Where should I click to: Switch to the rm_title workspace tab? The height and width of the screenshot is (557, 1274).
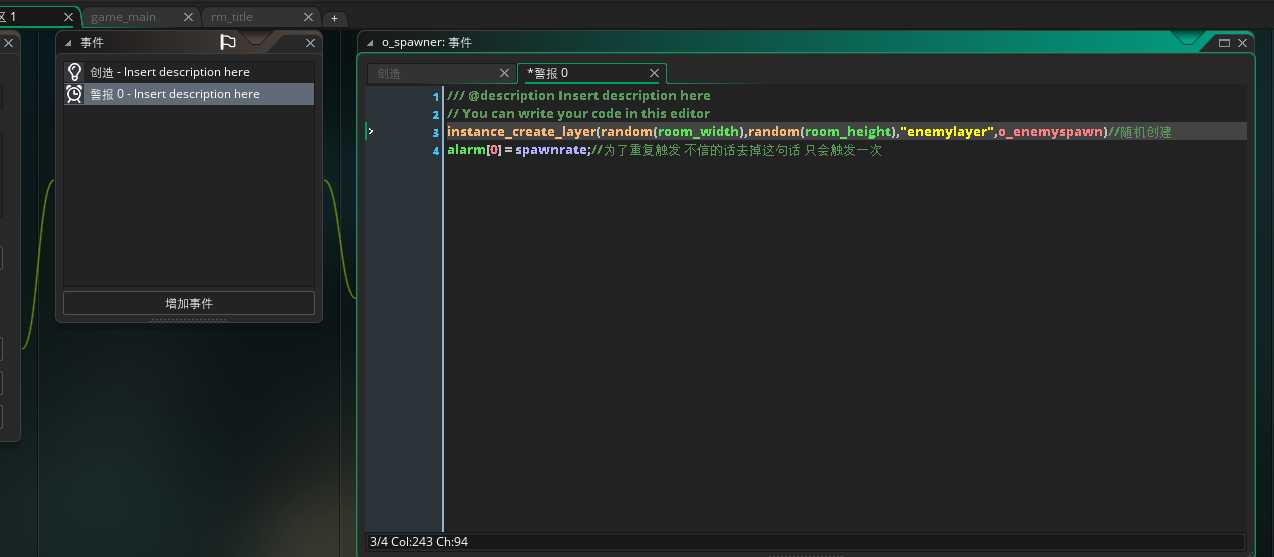pos(231,17)
